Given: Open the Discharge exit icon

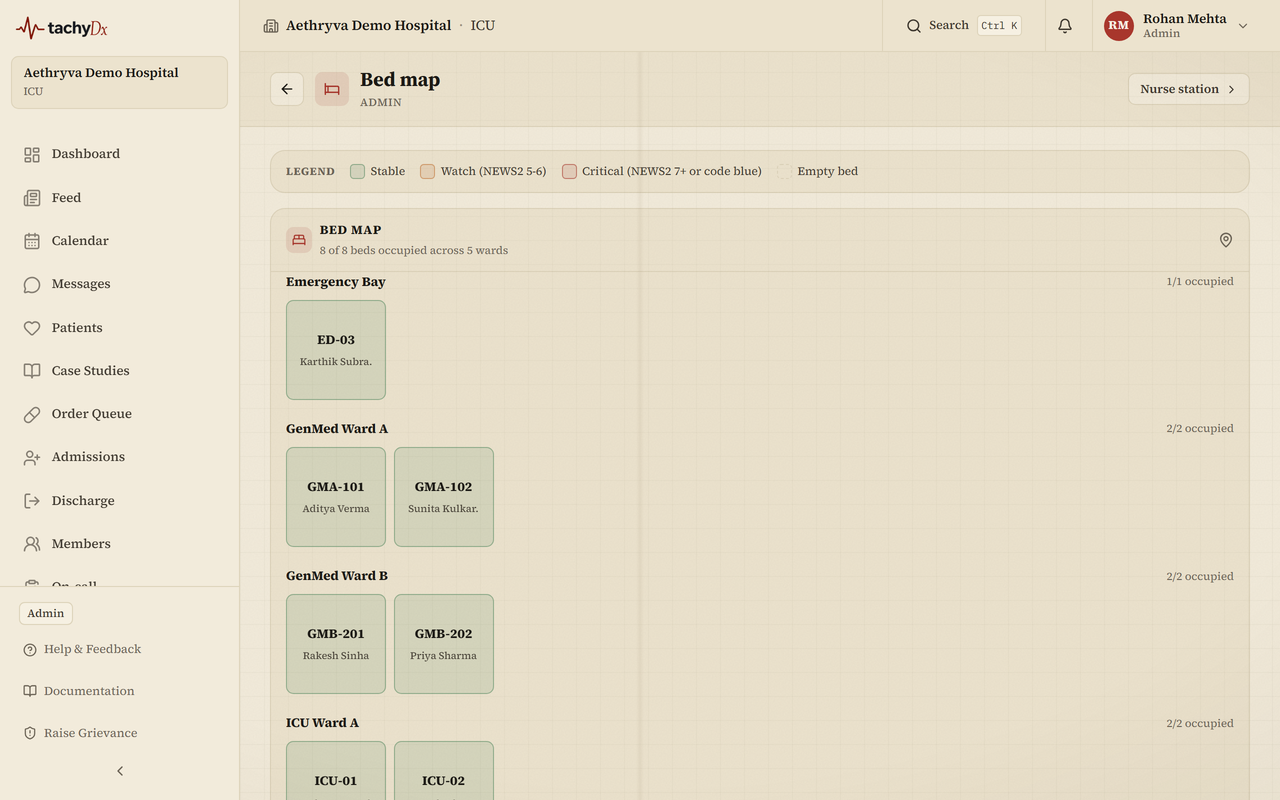Looking at the screenshot, I should tap(32, 501).
